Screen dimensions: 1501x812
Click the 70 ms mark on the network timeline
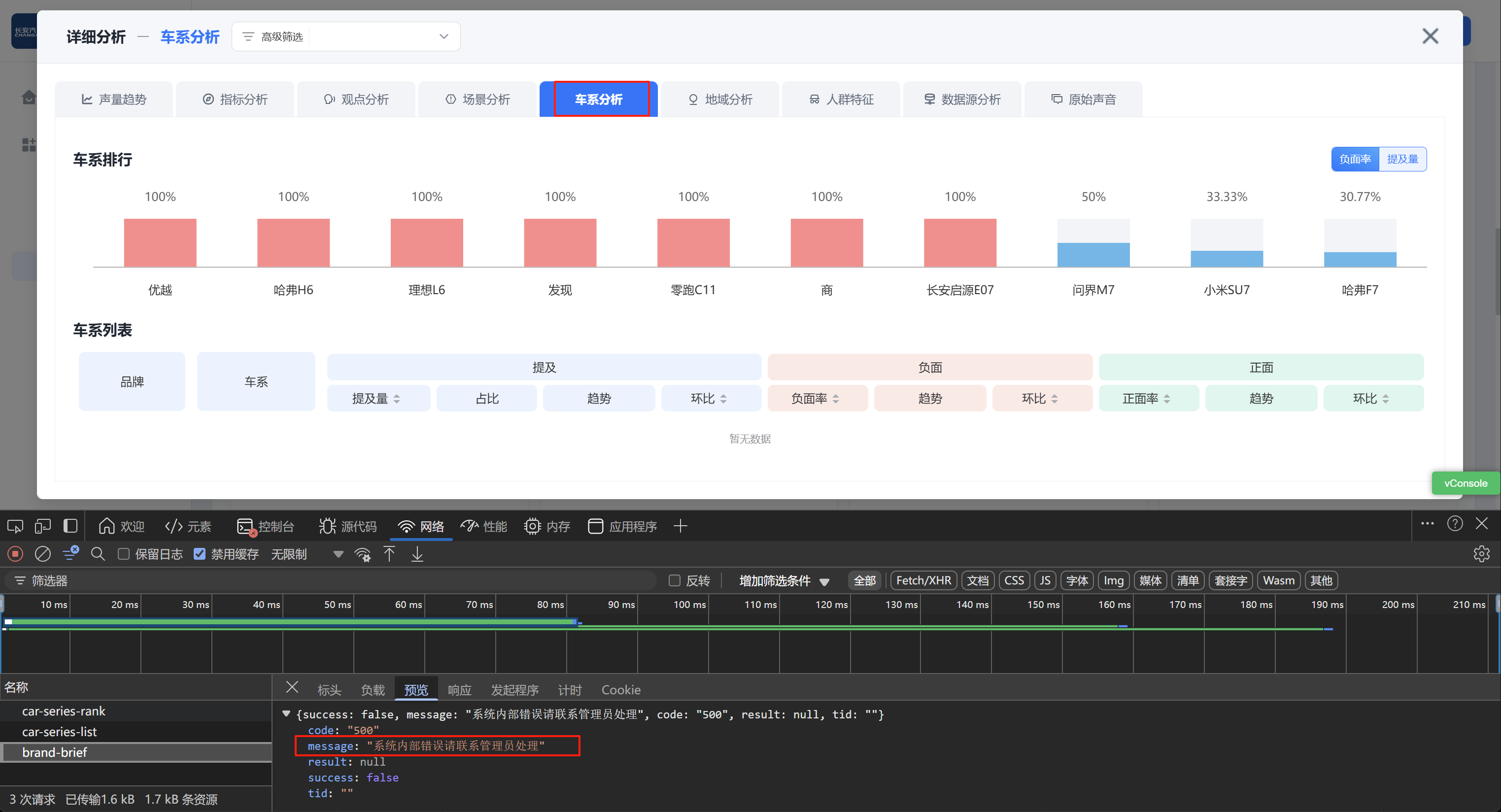(x=479, y=605)
